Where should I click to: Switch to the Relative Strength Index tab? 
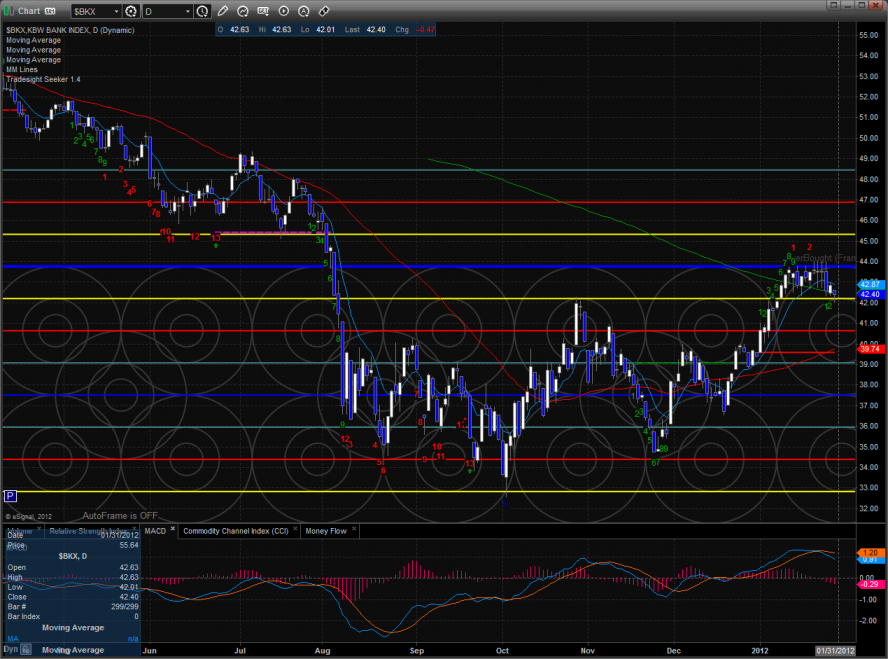(88, 531)
